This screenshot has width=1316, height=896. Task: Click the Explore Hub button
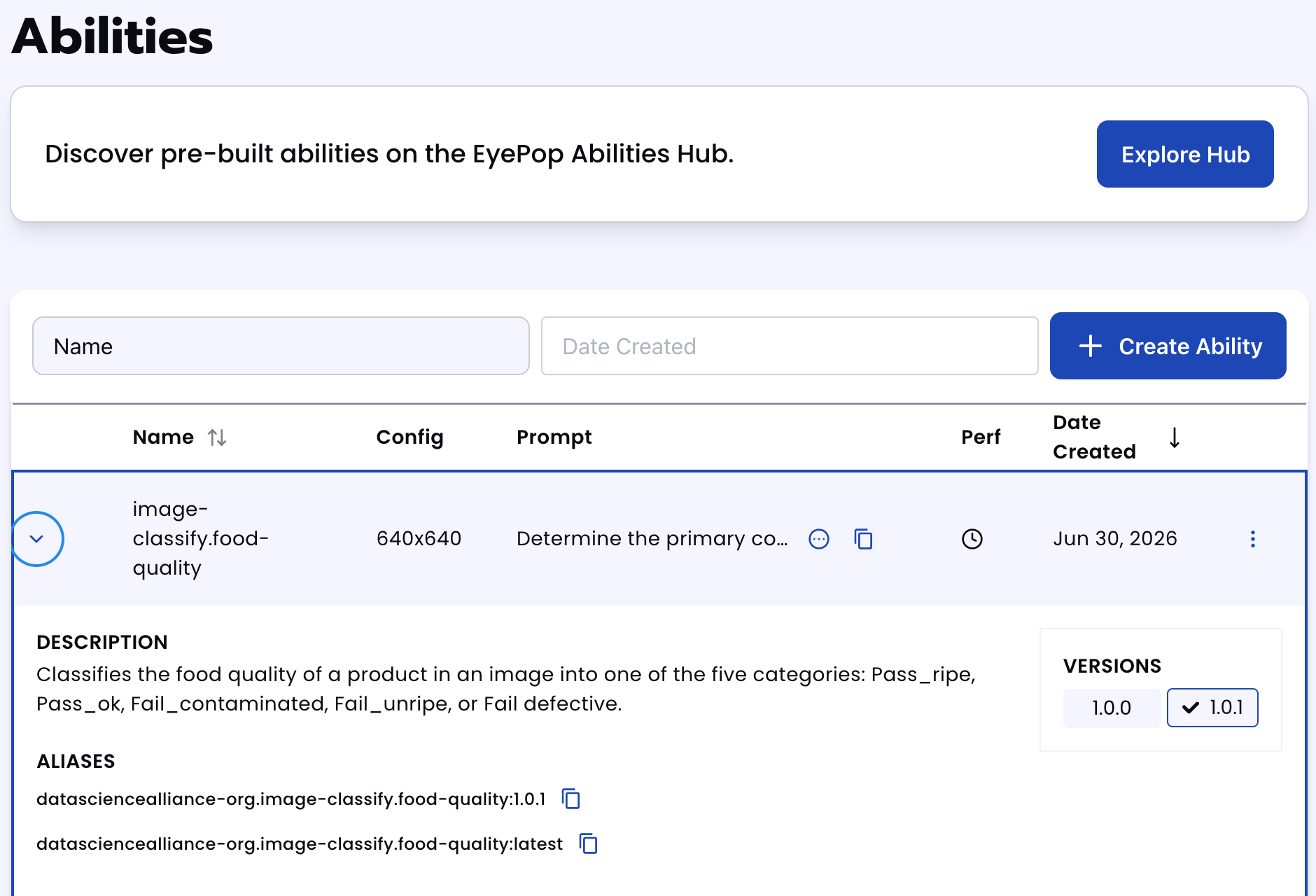point(1184,154)
